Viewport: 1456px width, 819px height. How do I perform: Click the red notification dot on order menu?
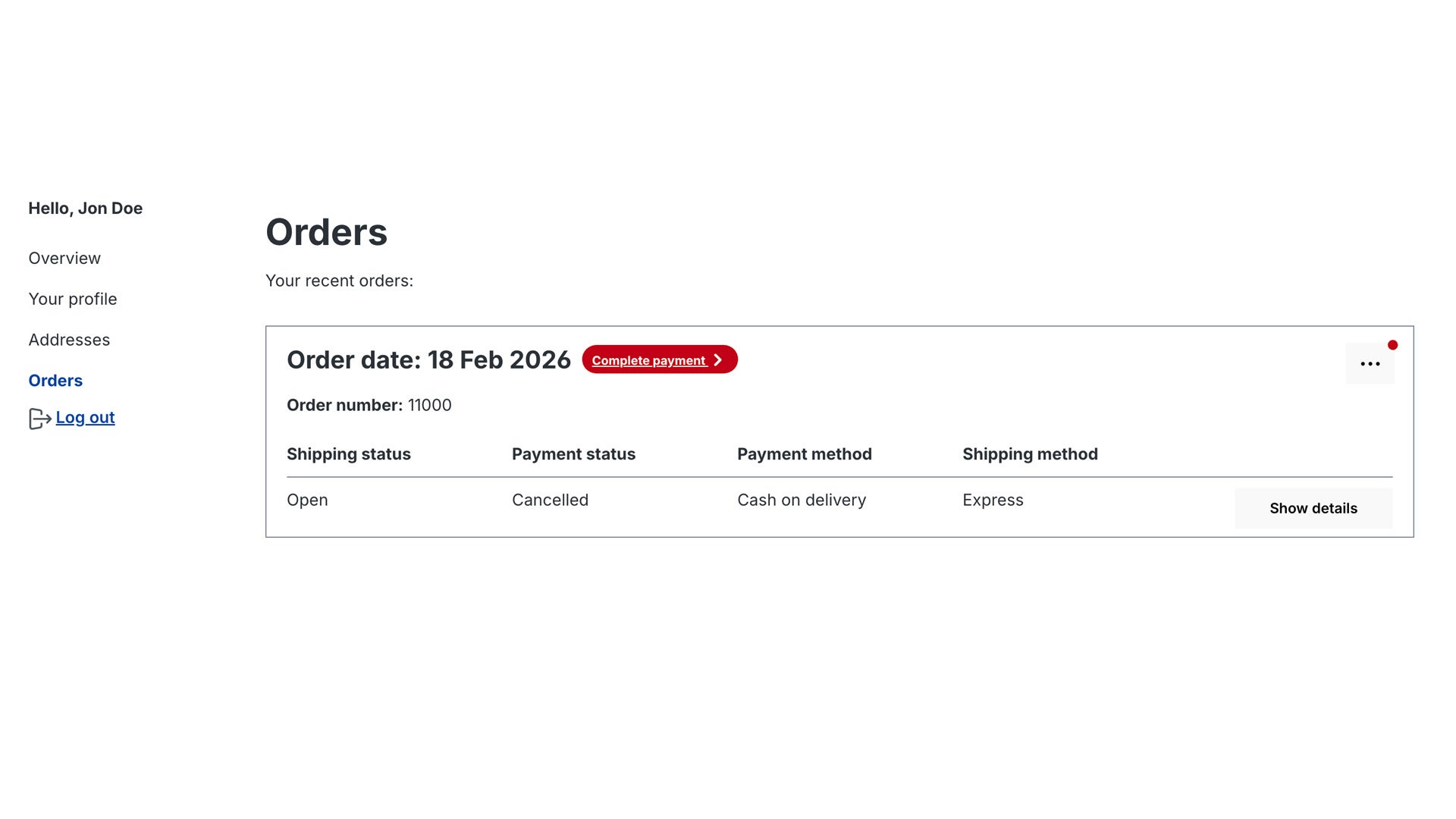pos(1392,345)
